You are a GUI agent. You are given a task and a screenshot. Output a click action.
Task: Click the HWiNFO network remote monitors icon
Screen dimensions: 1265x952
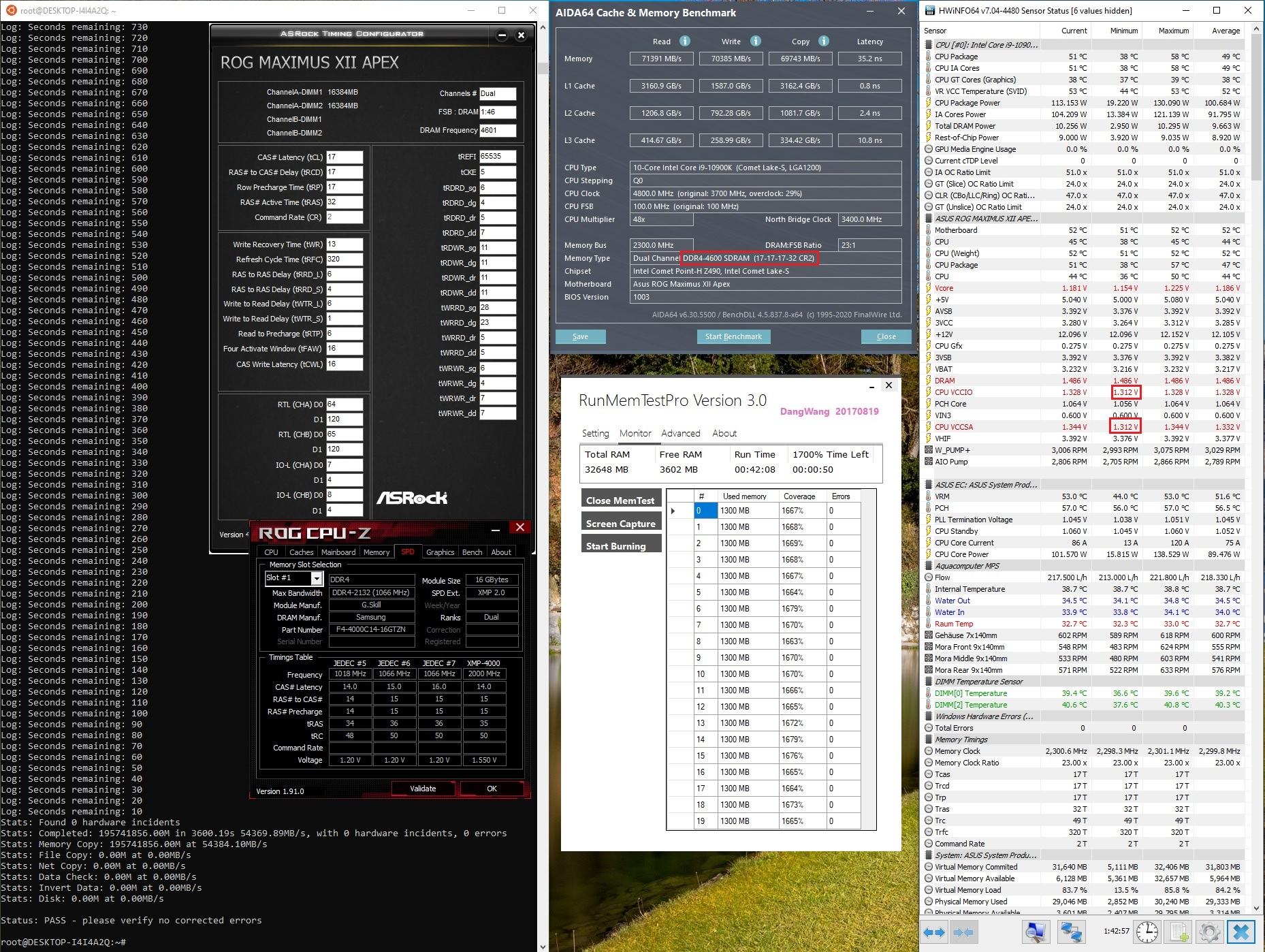pos(1071,932)
